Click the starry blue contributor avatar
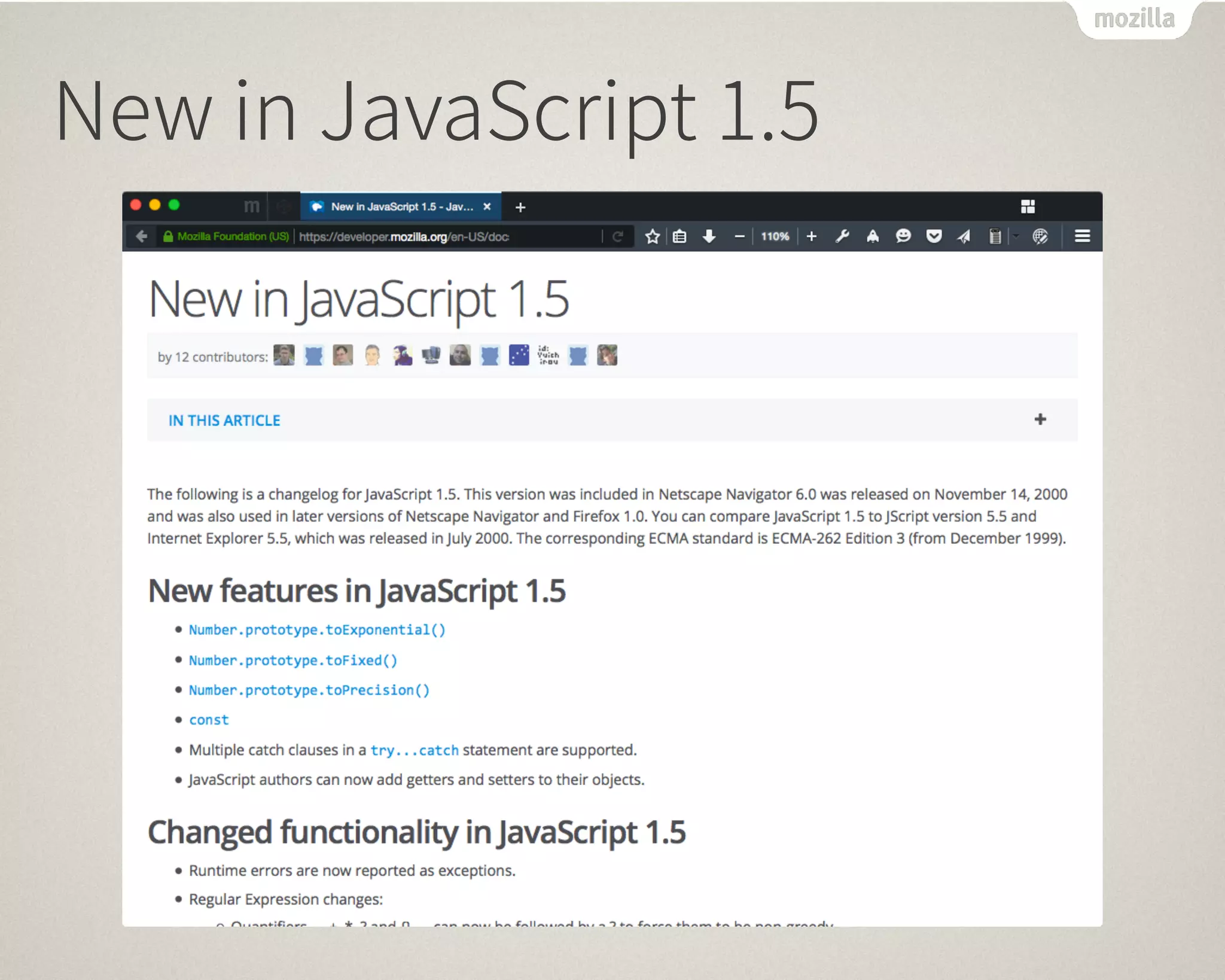Viewport: 1225px width, 980px height. click(x=519, y=355)
